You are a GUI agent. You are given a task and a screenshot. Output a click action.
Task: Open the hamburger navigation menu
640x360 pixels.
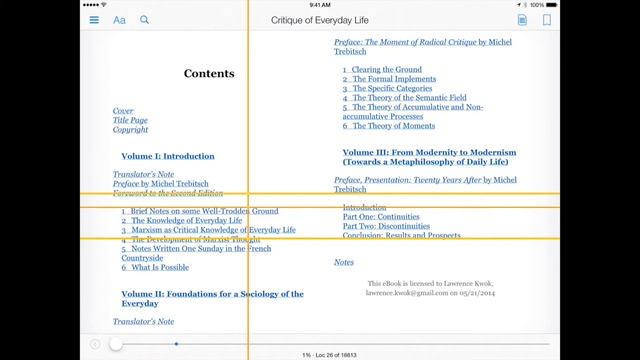(x=94, y=20)
